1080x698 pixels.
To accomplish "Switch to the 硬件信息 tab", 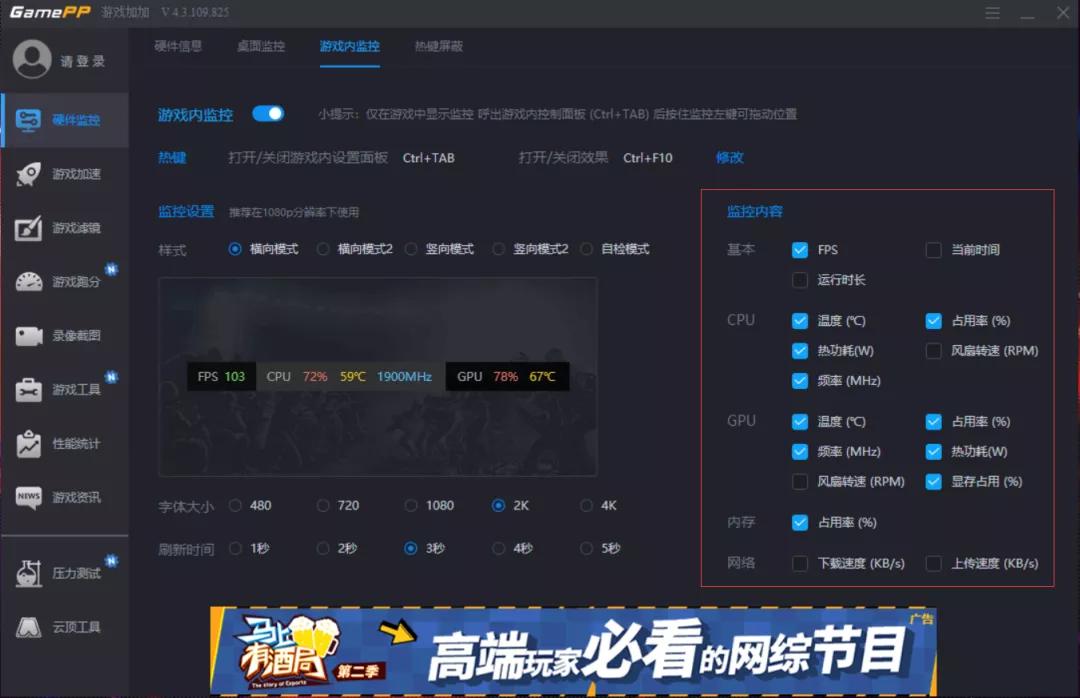I will coord(178,46).
